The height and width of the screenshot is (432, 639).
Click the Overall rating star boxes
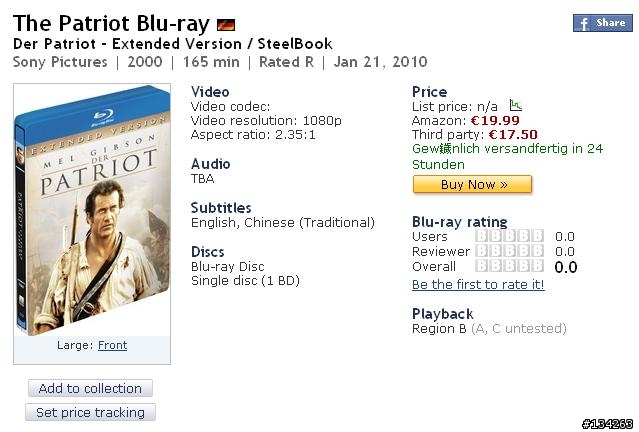[x=509, y=266]
